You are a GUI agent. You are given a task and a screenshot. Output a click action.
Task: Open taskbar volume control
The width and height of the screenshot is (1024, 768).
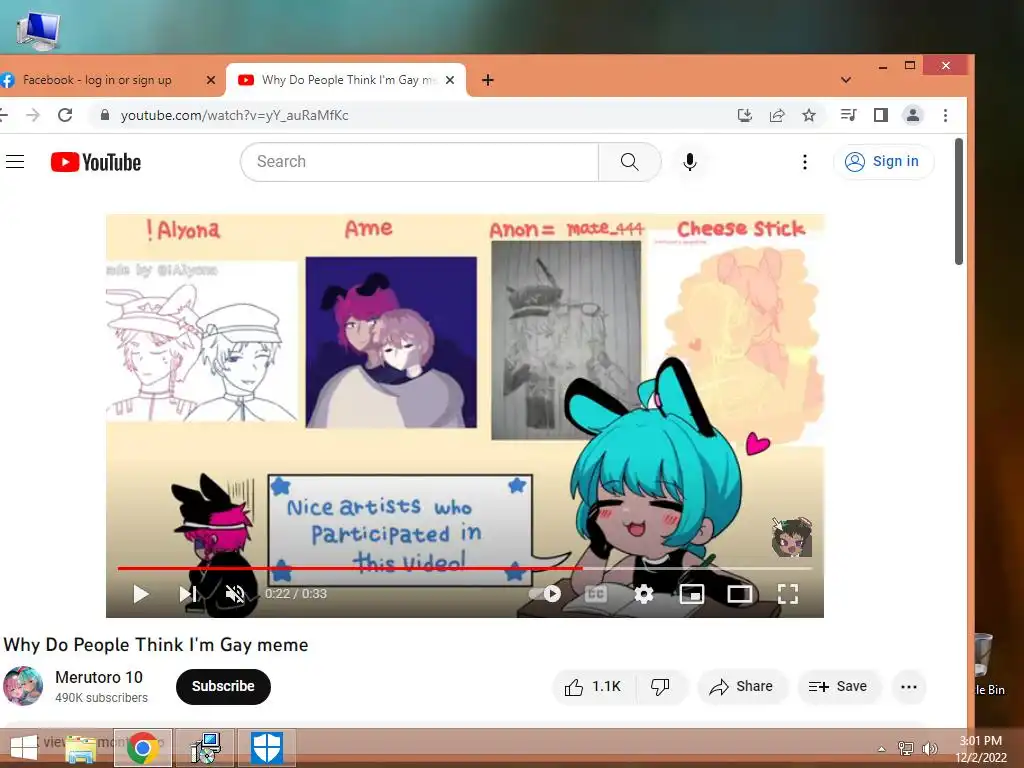click(x=929, y=748)
